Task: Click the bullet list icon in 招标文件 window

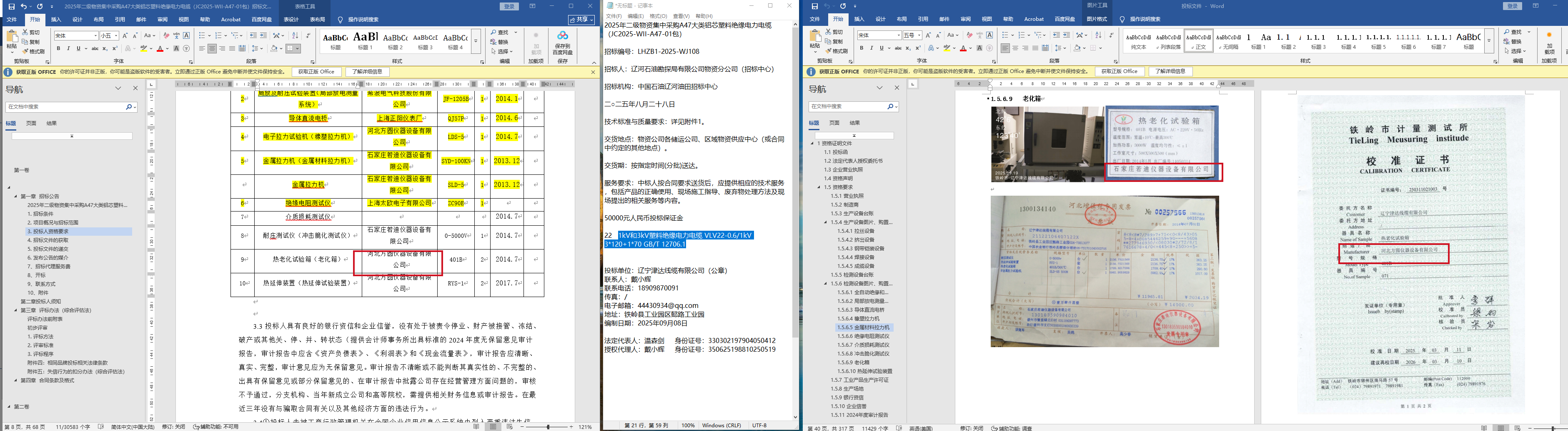Action: point(202,35)
